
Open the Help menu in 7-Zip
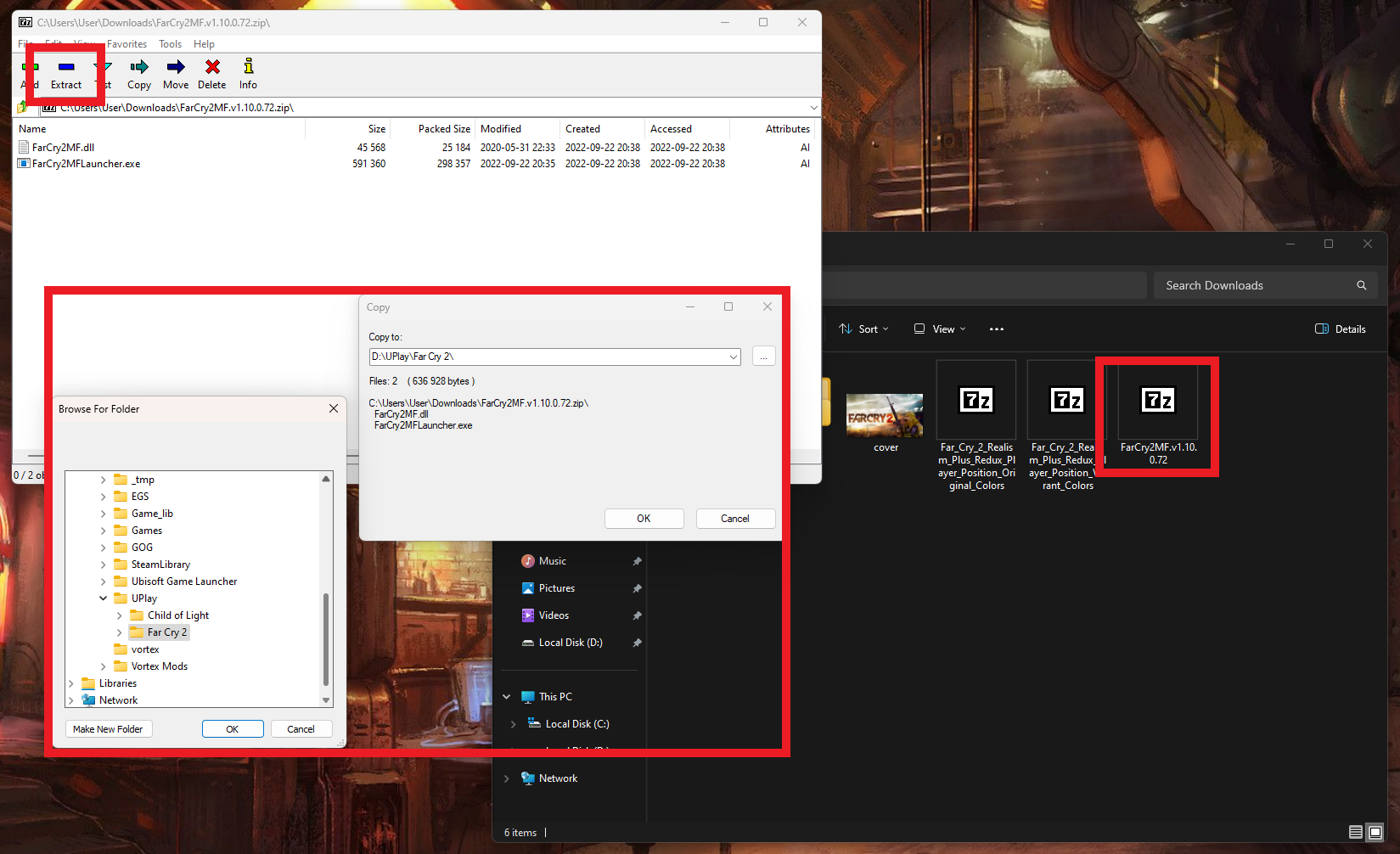coord(204,44)
